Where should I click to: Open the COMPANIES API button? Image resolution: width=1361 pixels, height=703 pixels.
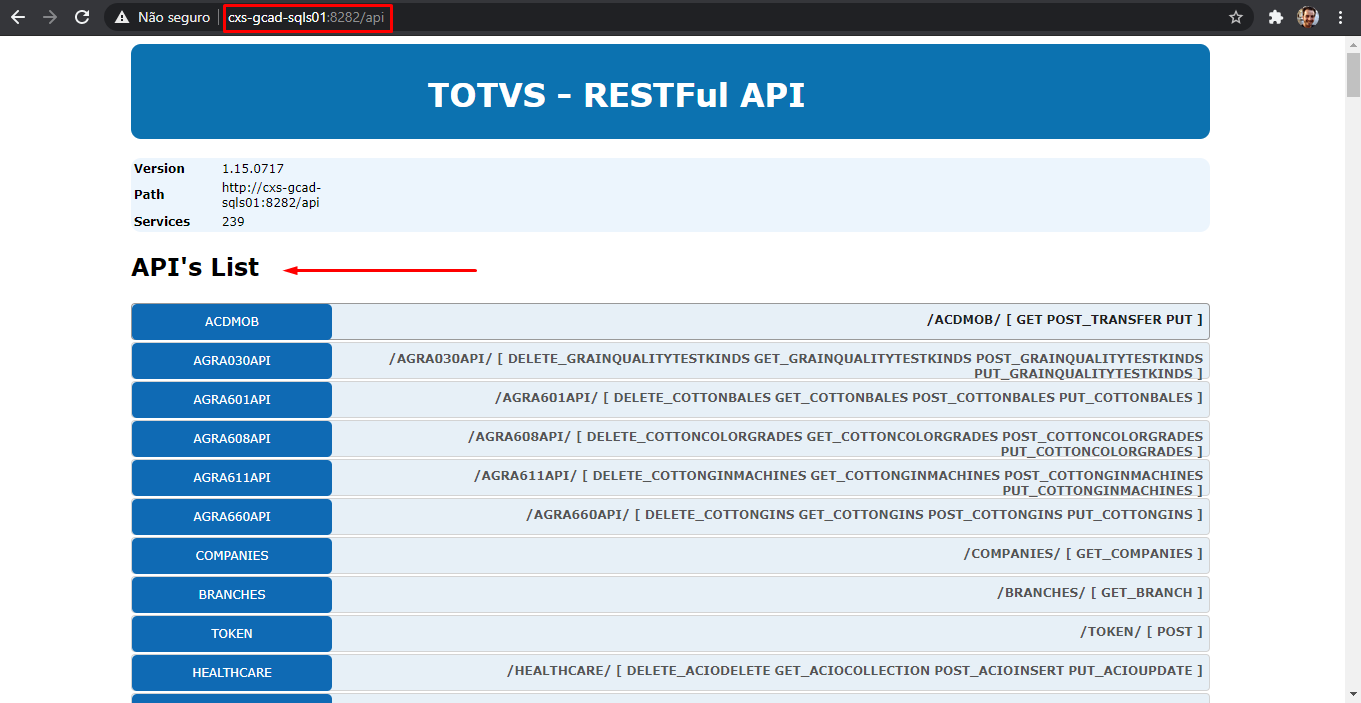232,556
